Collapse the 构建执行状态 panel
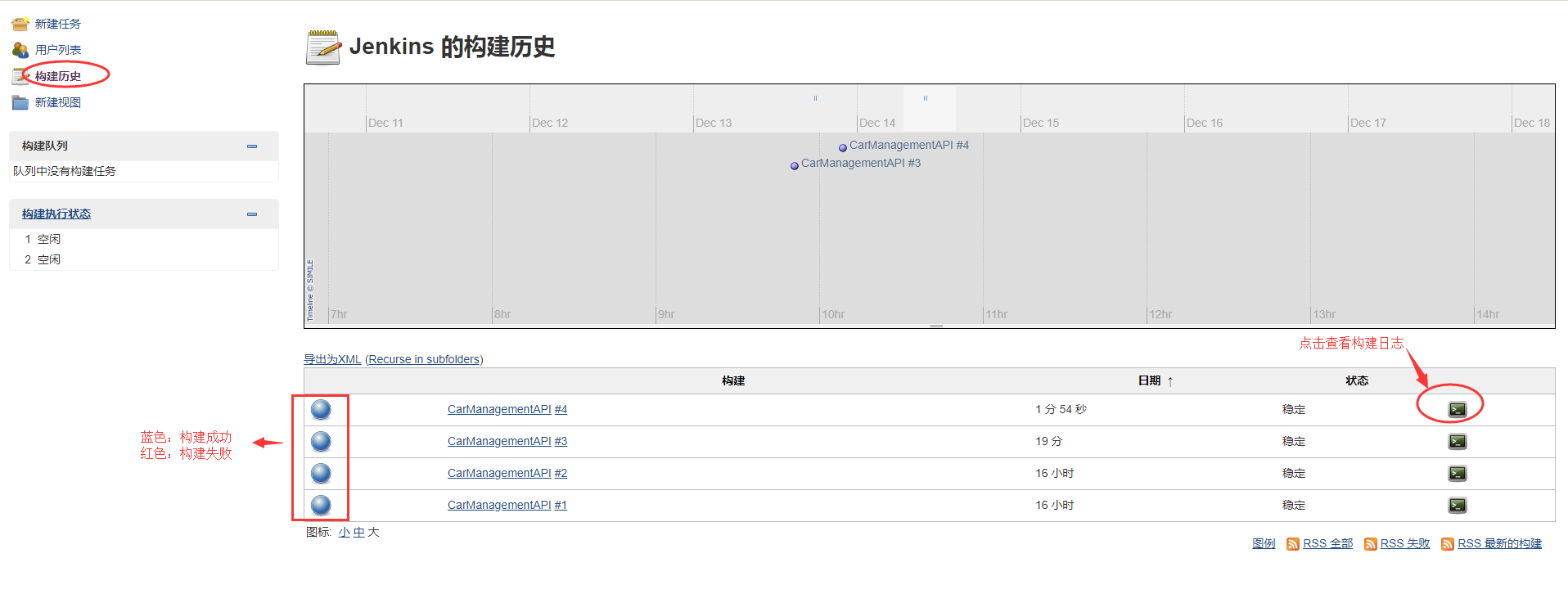The width and height of the screenshot is (1568, 594). point(252,214)
